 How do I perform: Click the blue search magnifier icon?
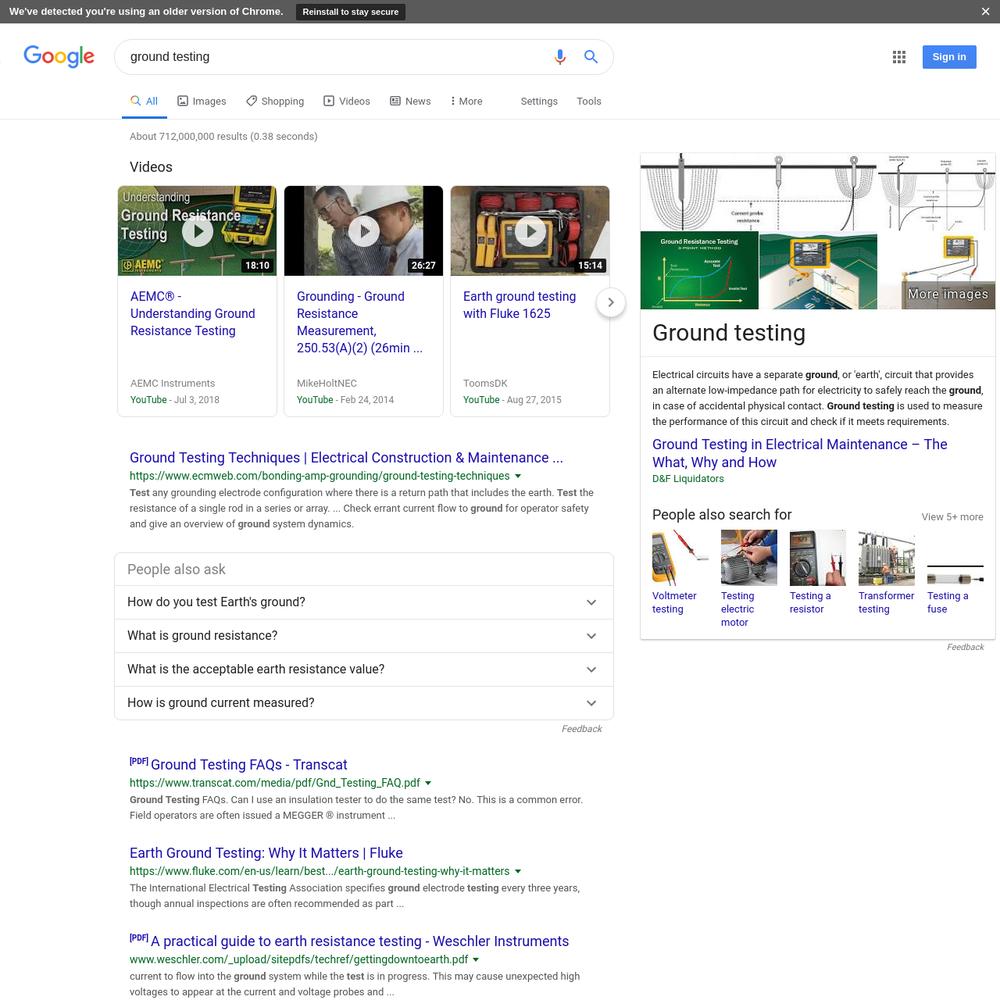tap(591, 57)
